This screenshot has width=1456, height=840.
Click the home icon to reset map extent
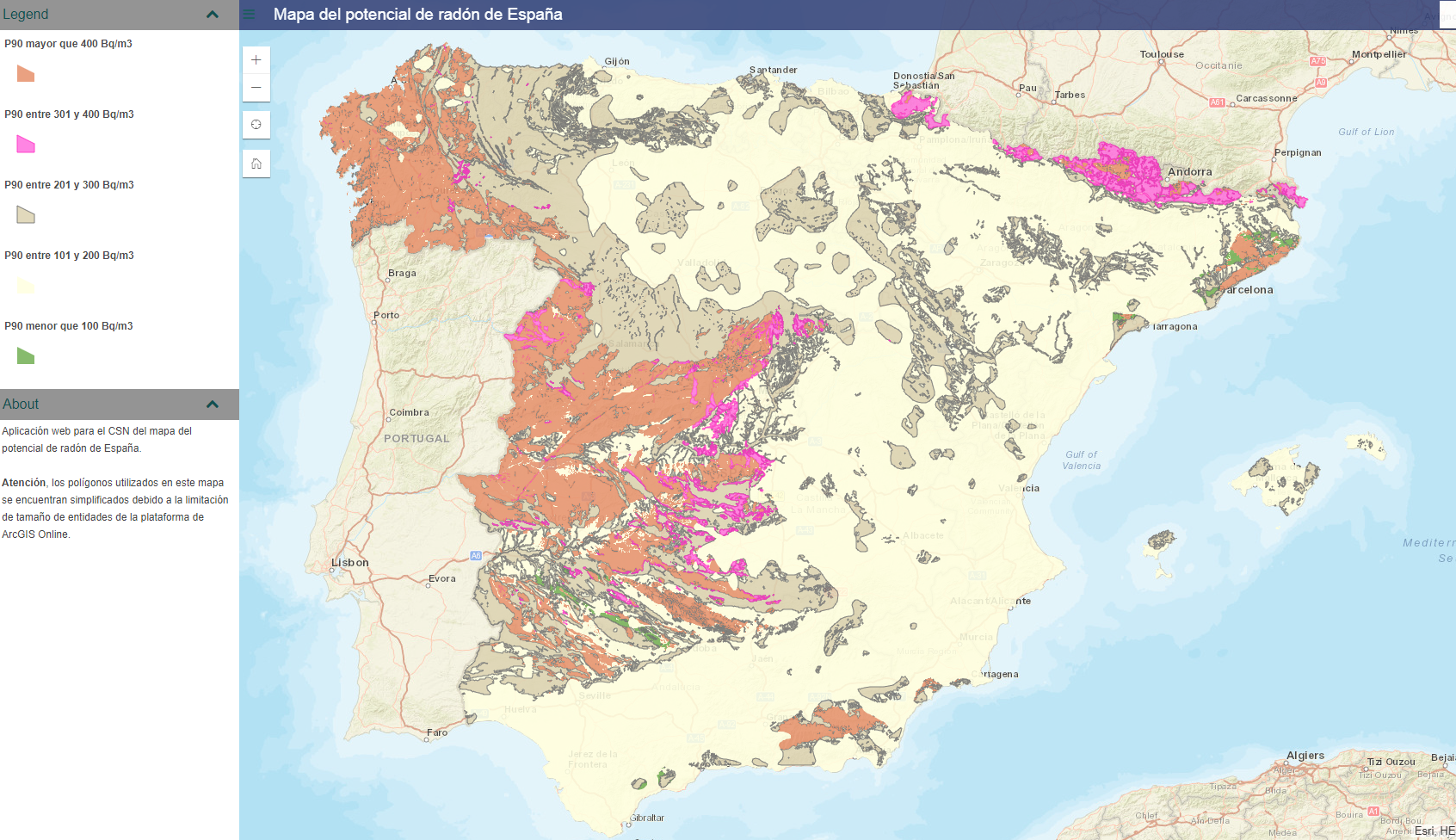(256, 163)
